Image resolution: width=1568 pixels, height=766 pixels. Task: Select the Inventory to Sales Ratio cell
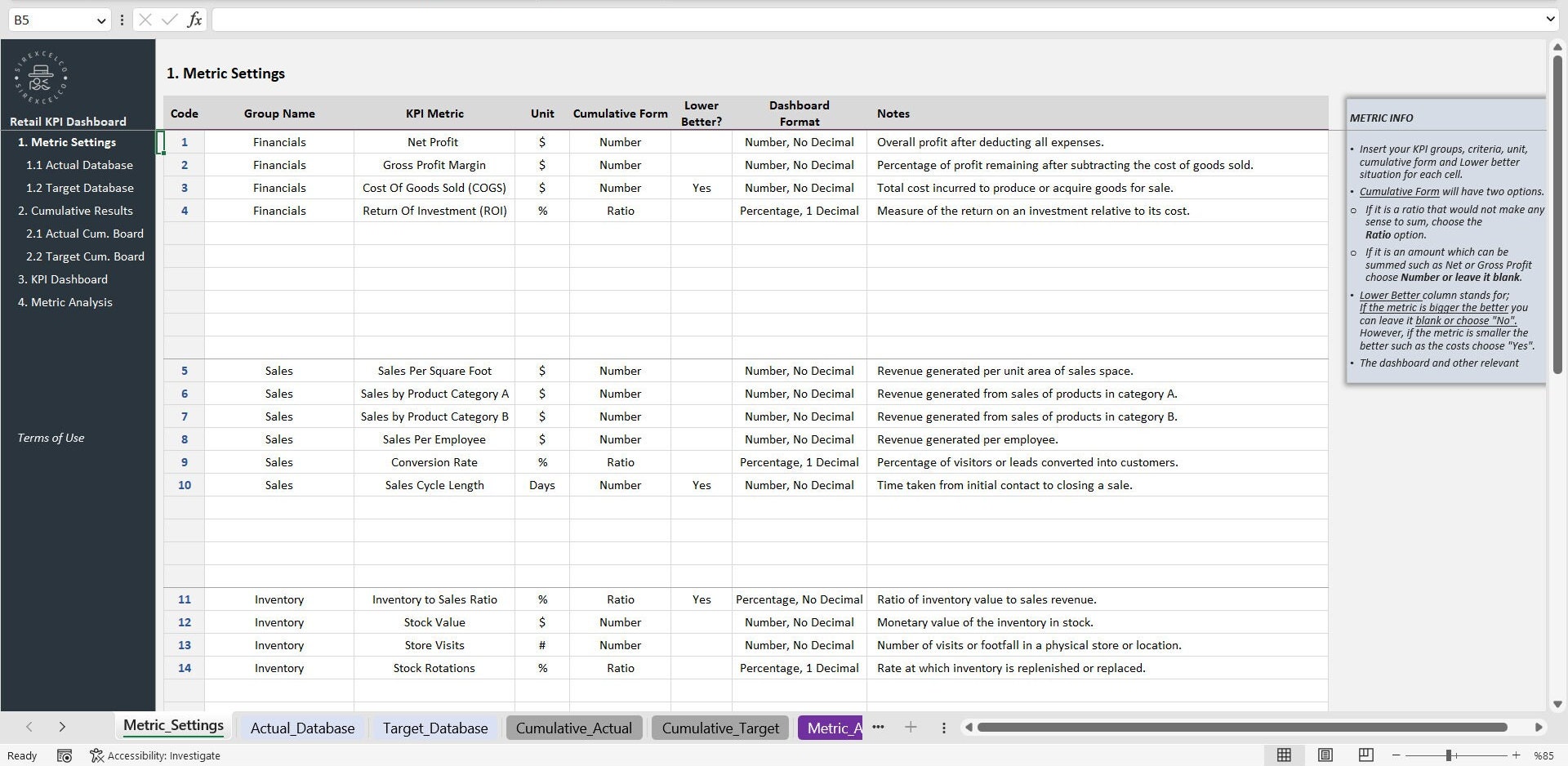tap(434, 599)
